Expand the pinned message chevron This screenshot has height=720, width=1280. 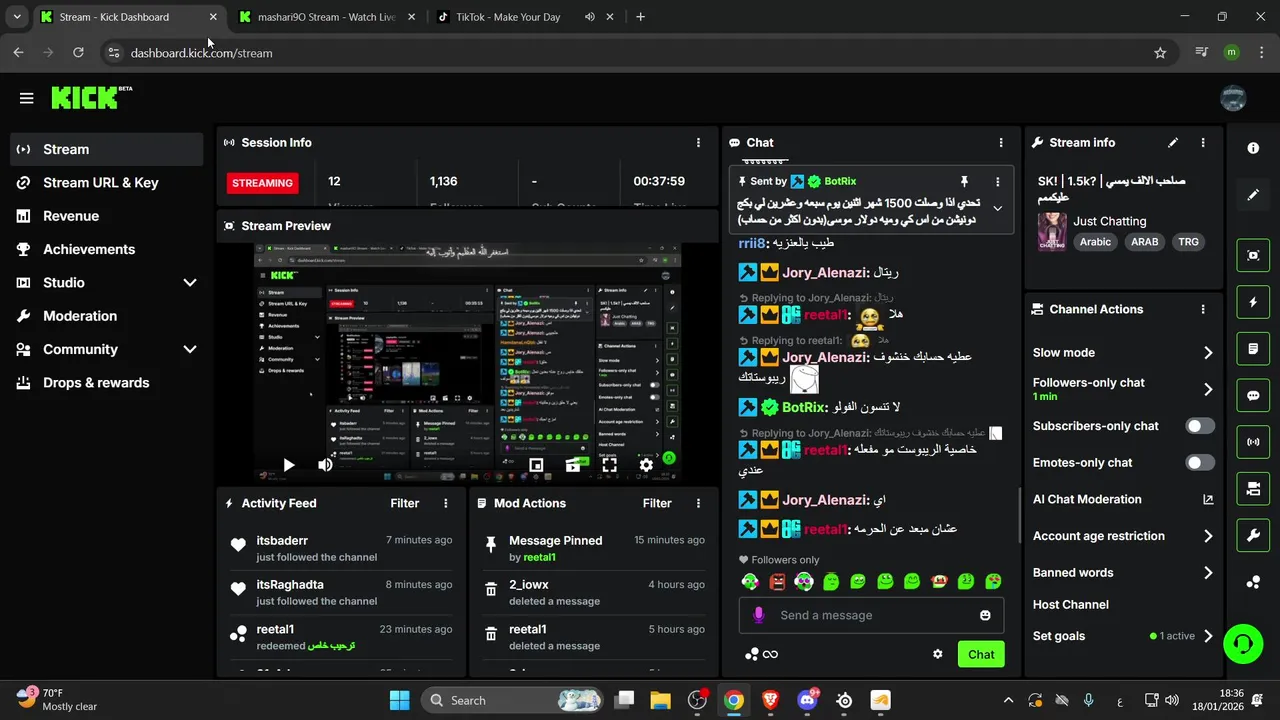point(997,209)
